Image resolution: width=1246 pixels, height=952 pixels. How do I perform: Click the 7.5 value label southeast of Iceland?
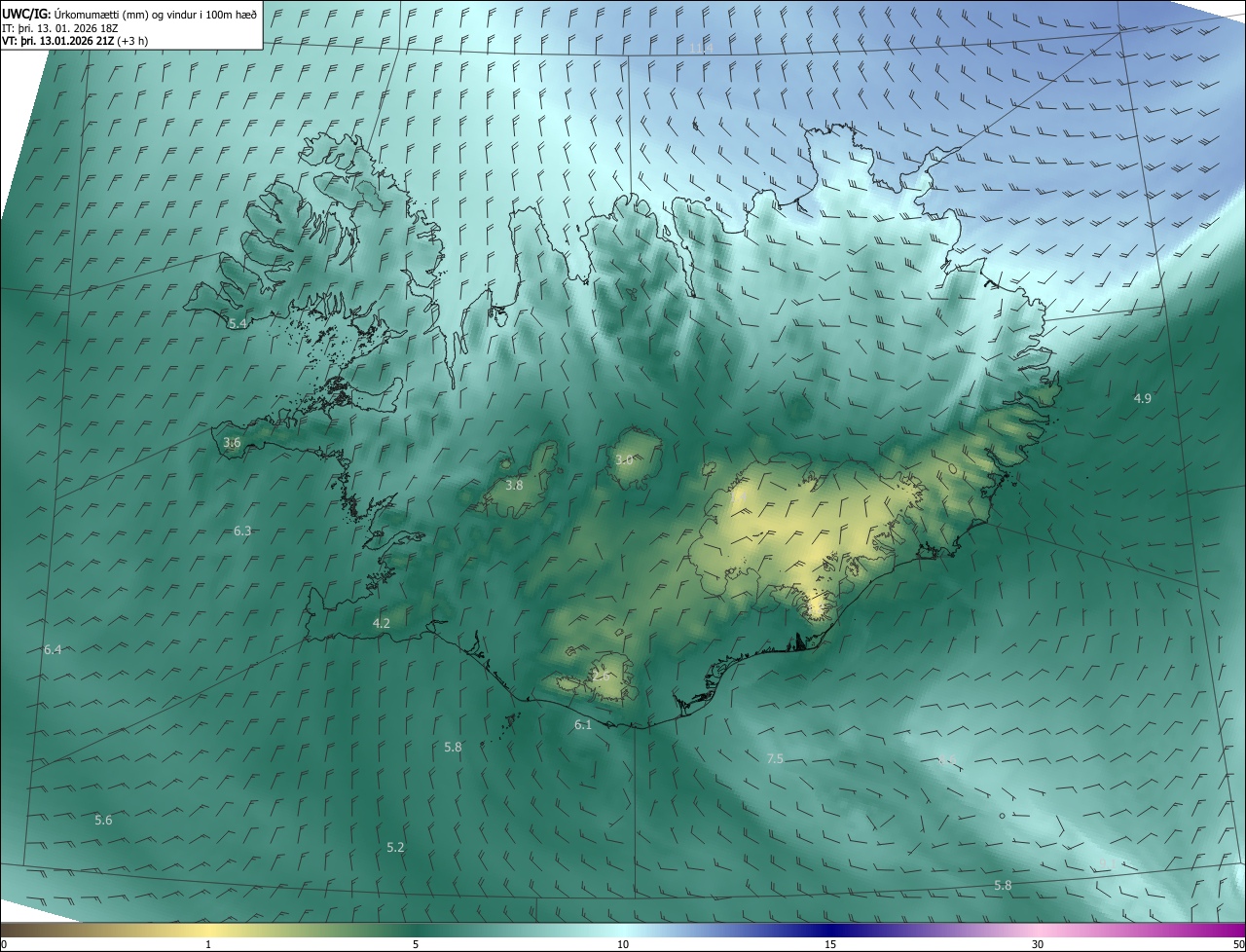click(x=775, y=758)
